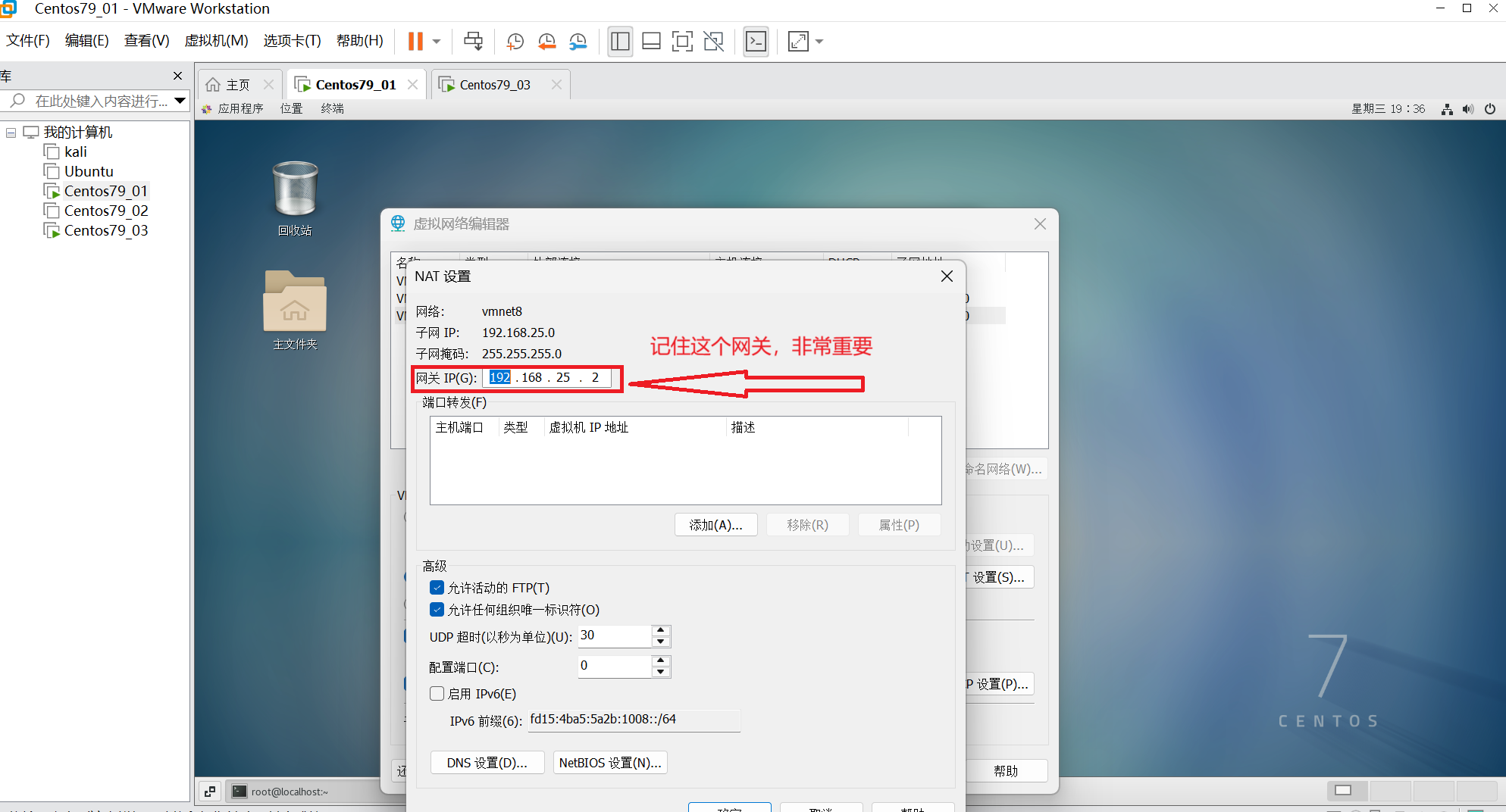Click the 网关 IP first octet field 192
The height and width of the screenshot is (812, 1506).
(499, 377)
